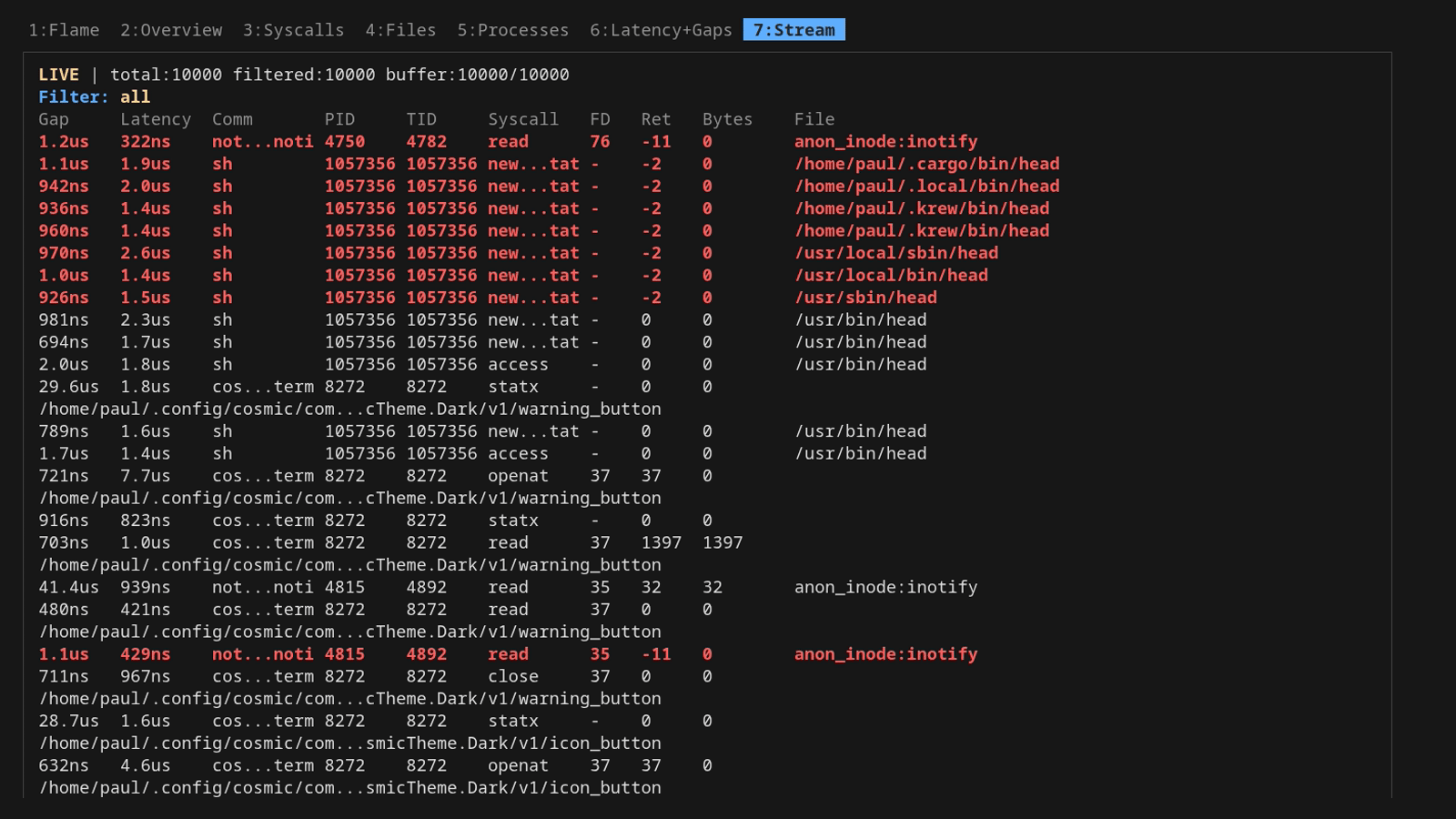Select the 3:Syscalls tab

click(293, 30)
